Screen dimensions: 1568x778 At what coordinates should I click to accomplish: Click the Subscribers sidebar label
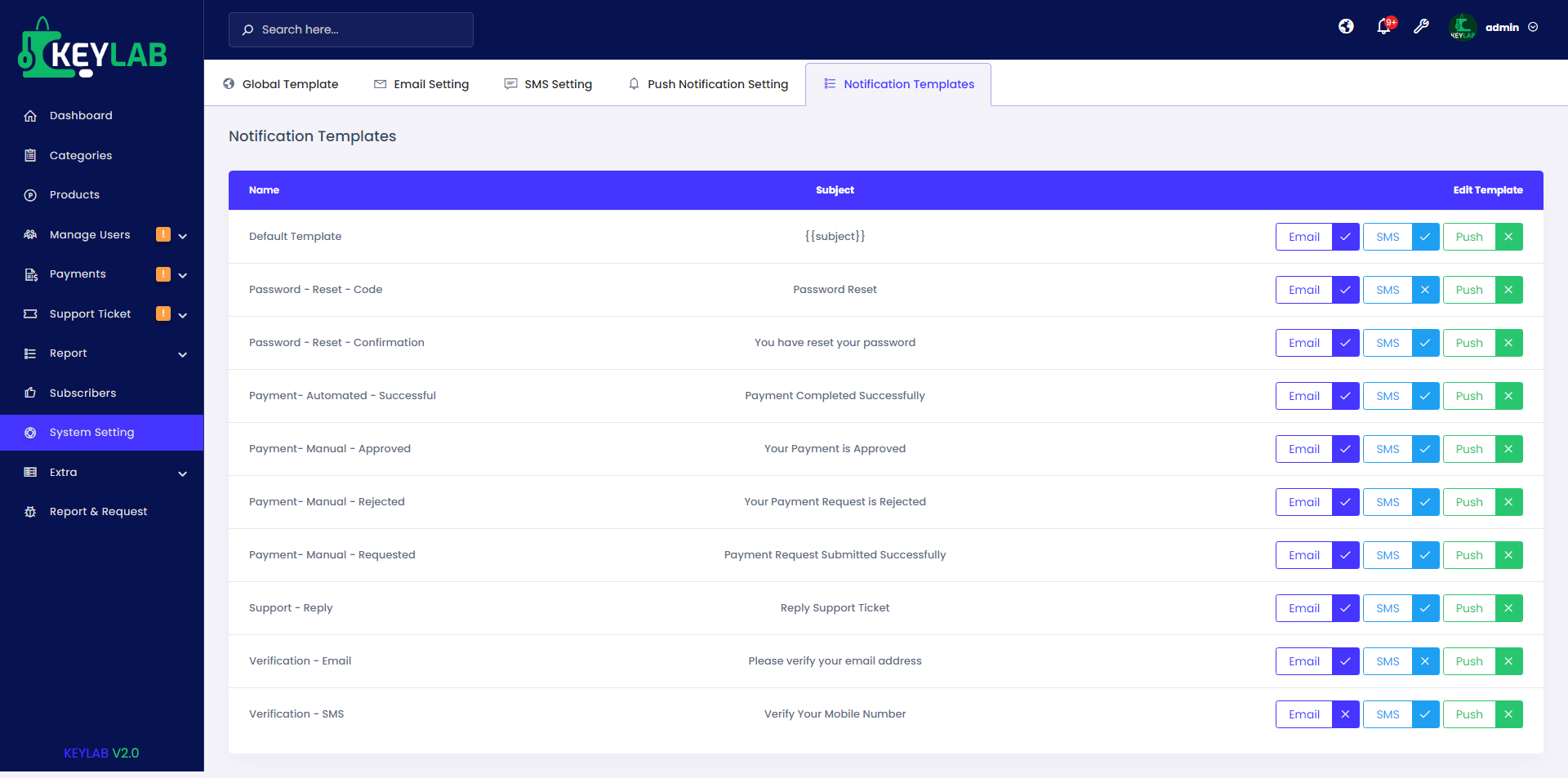82,393
